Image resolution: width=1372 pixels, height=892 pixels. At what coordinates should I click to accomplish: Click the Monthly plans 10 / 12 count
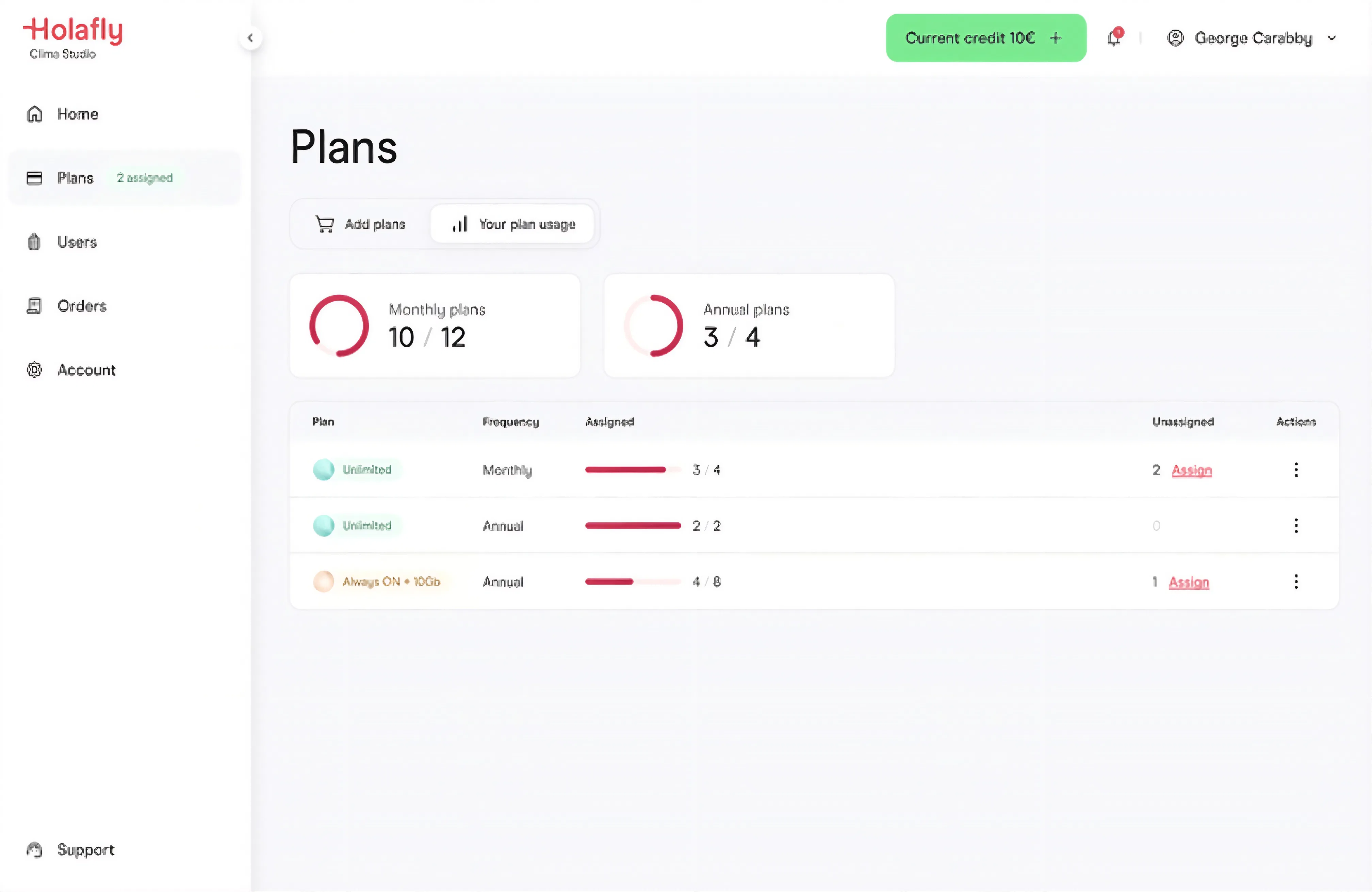(427, 337)
